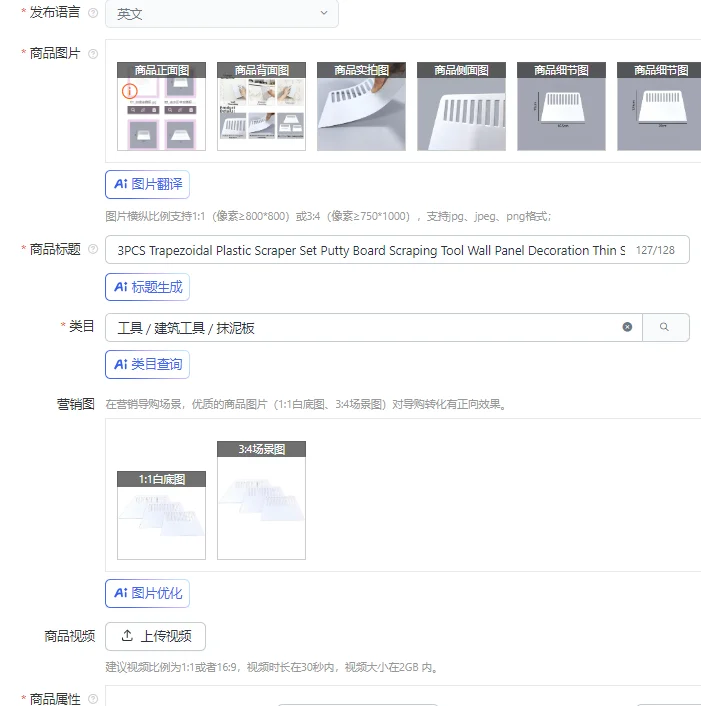Click help icon next to 发布语言
Image resolution: width=701 pixels, height=706 pixels.
[x=93, y=13]
